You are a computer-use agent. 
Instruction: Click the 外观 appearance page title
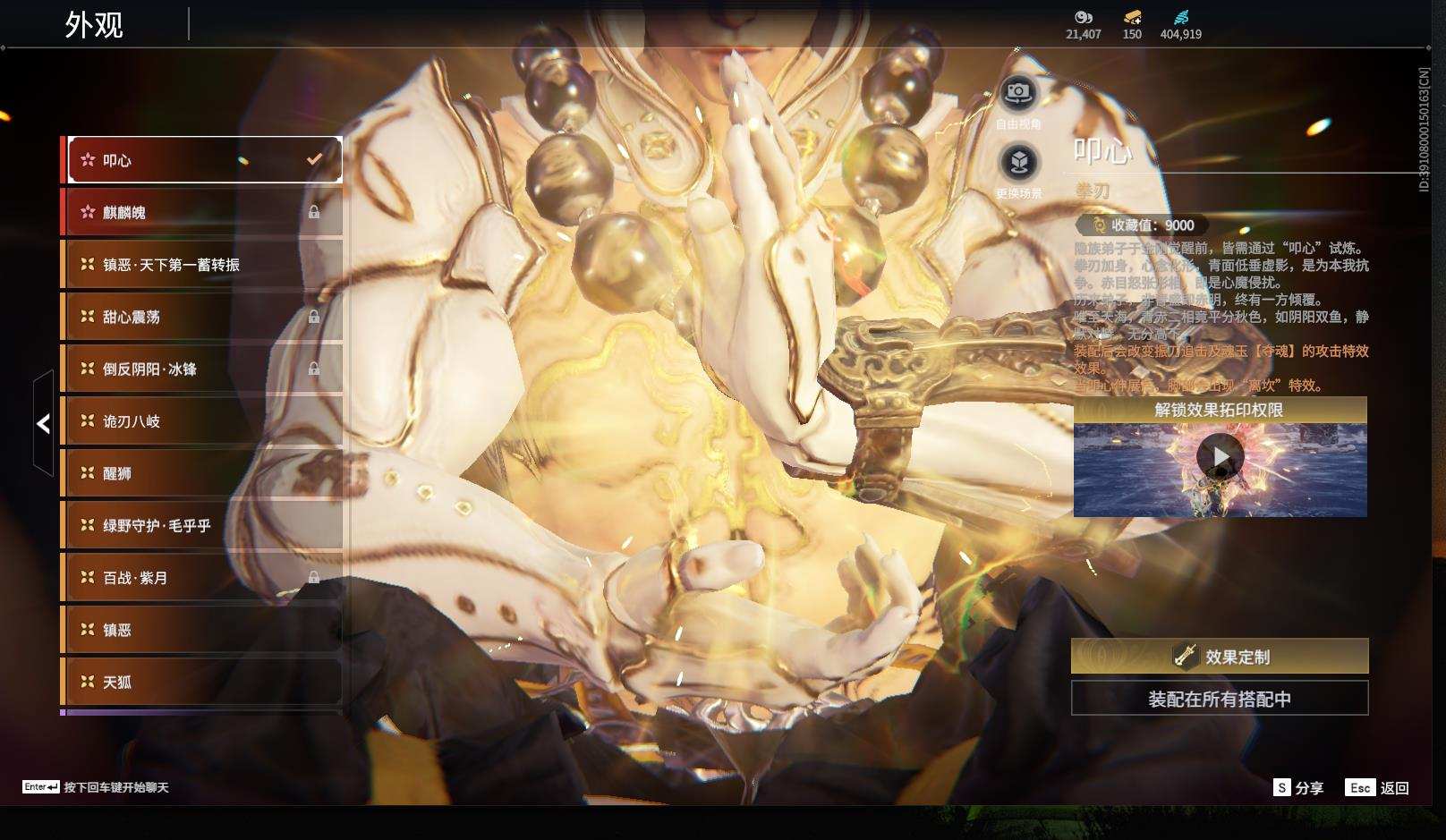click(x=94, y=25)
